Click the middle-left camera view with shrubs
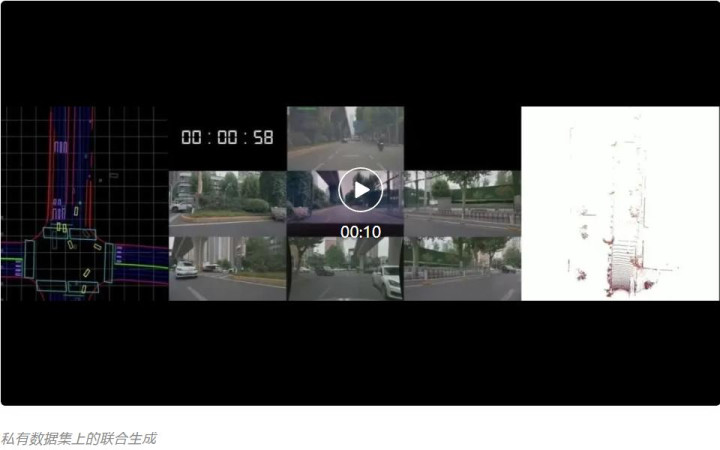This screenshot has height=450, width=720. tap(228, 204)
